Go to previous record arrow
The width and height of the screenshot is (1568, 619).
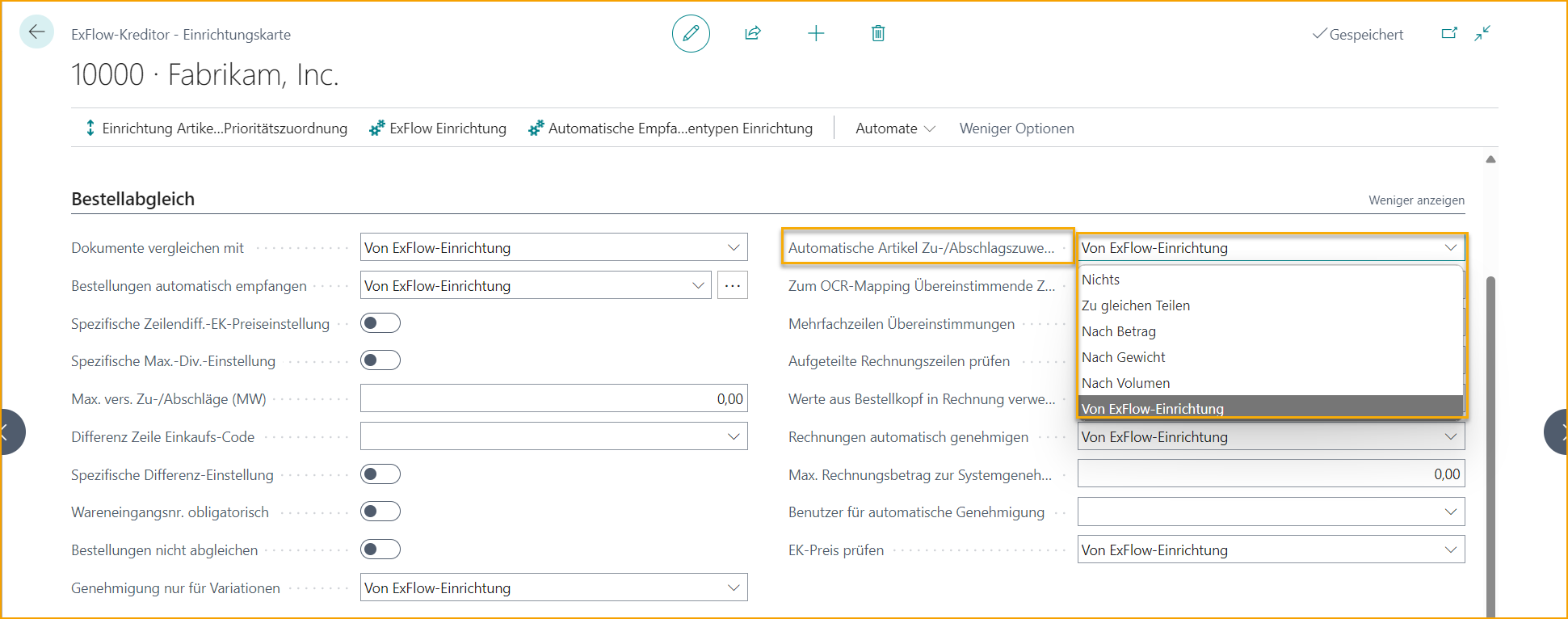coord(12,432)
